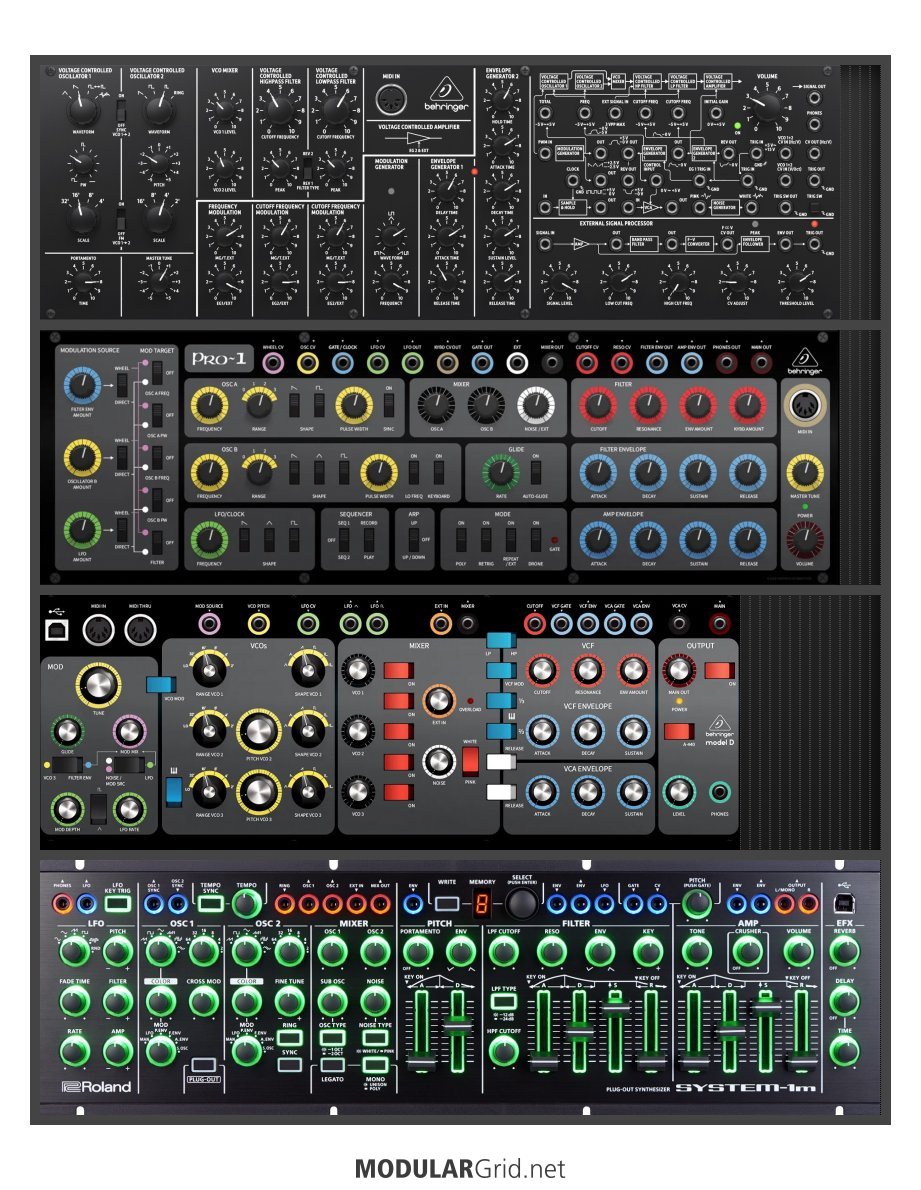This screenshot has width=921, height=1190.
Task: Toggle the Pro-1 Drone mode switch
Action: (536, 539)
